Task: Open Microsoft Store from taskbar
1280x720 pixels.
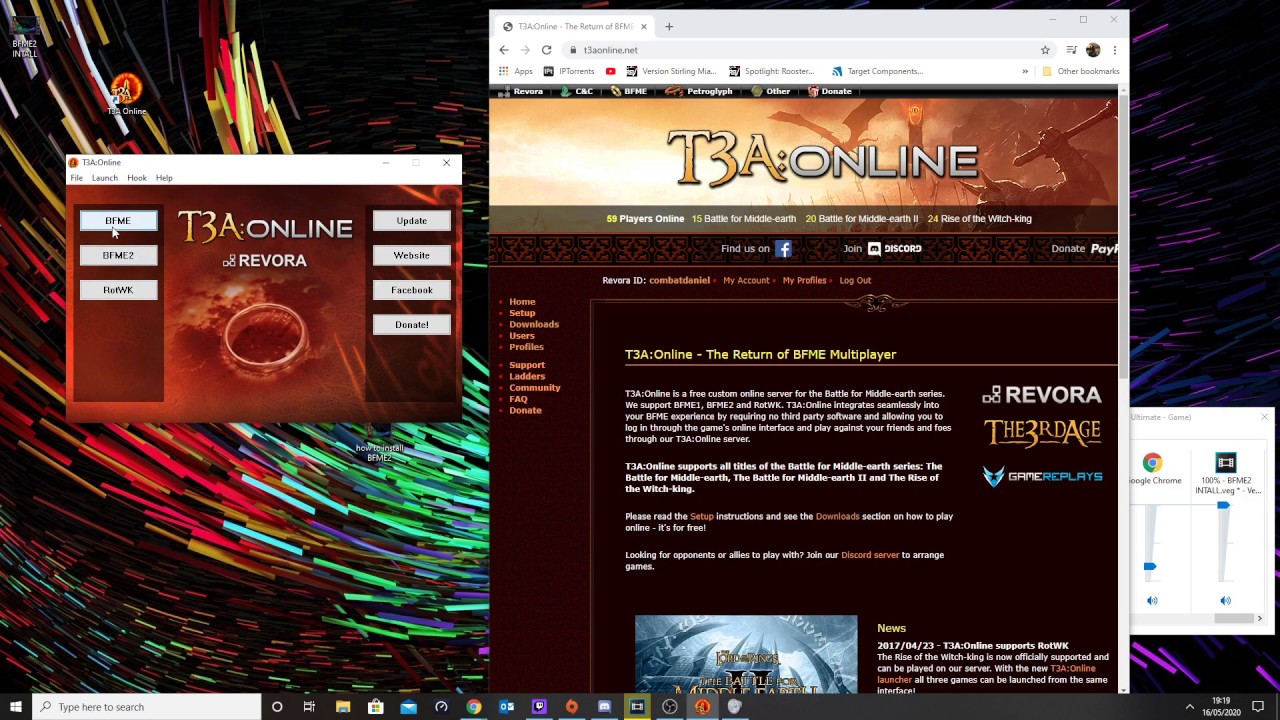Action: [x=376, y=707]
